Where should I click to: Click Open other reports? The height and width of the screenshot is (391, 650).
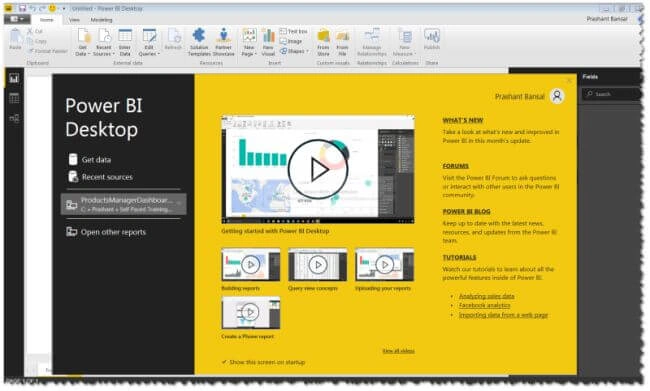click(106, 232)
